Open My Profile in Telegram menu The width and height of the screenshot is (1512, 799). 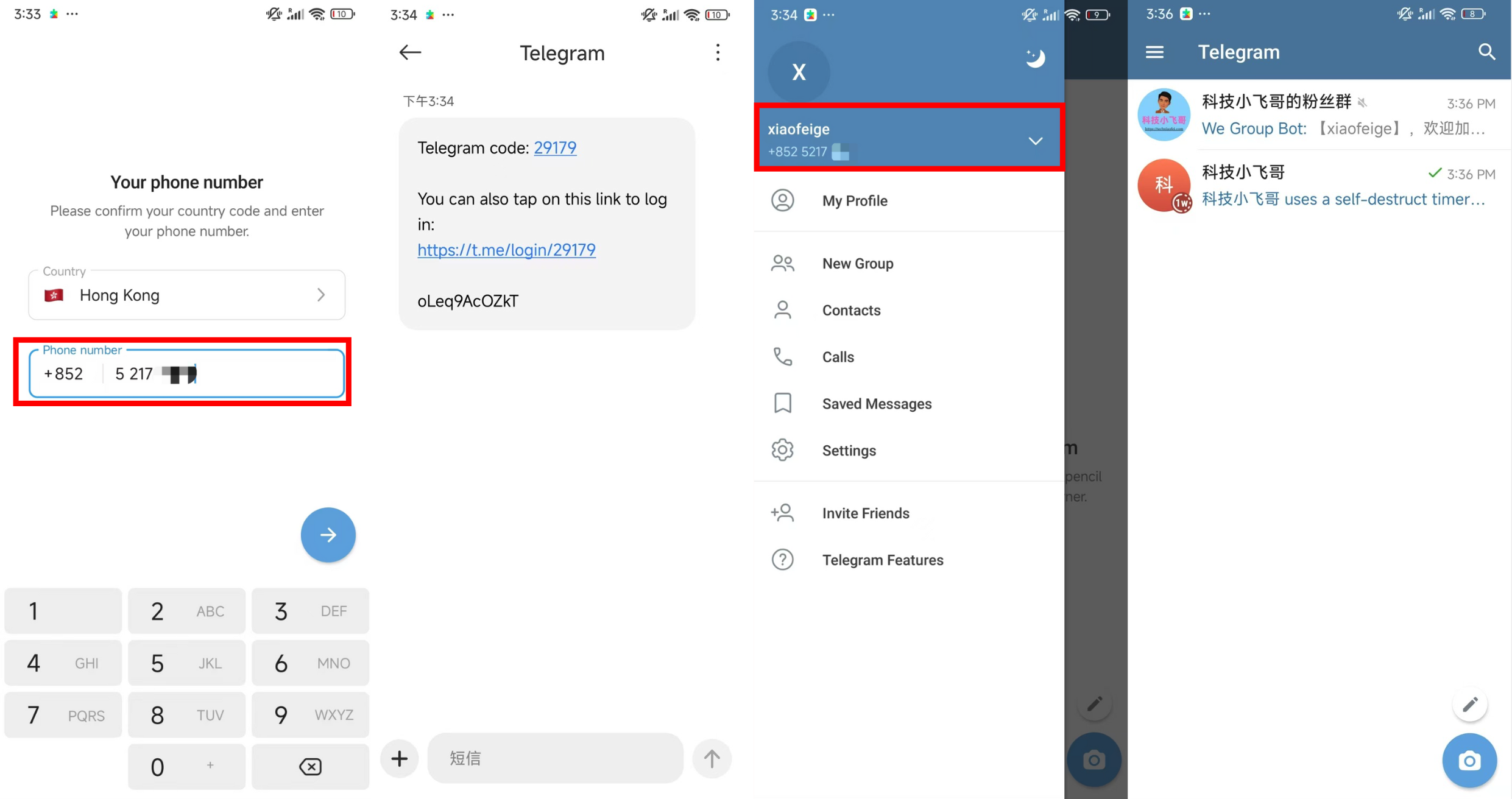pos(856,200)
